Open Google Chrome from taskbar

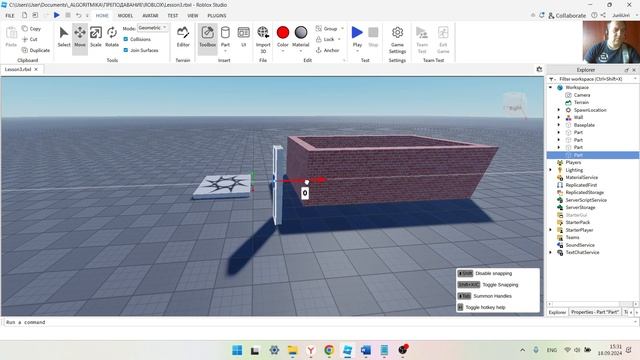click(x=329, y=350)
